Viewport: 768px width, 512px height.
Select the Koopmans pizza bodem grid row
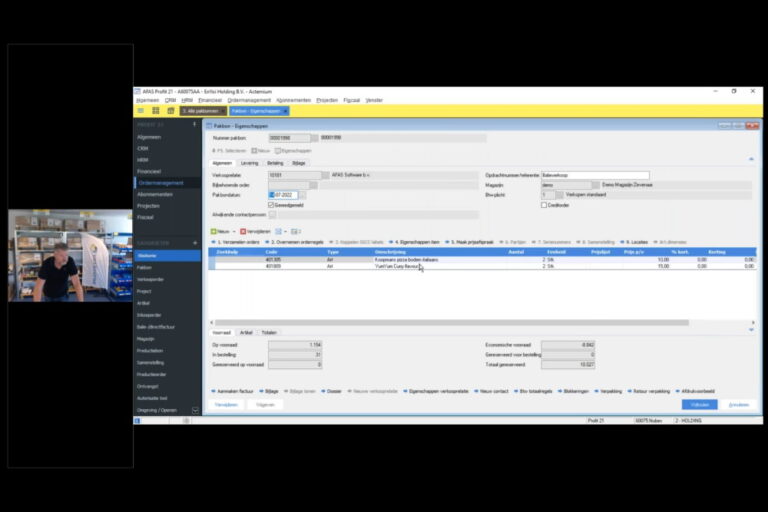pos(482,260)
